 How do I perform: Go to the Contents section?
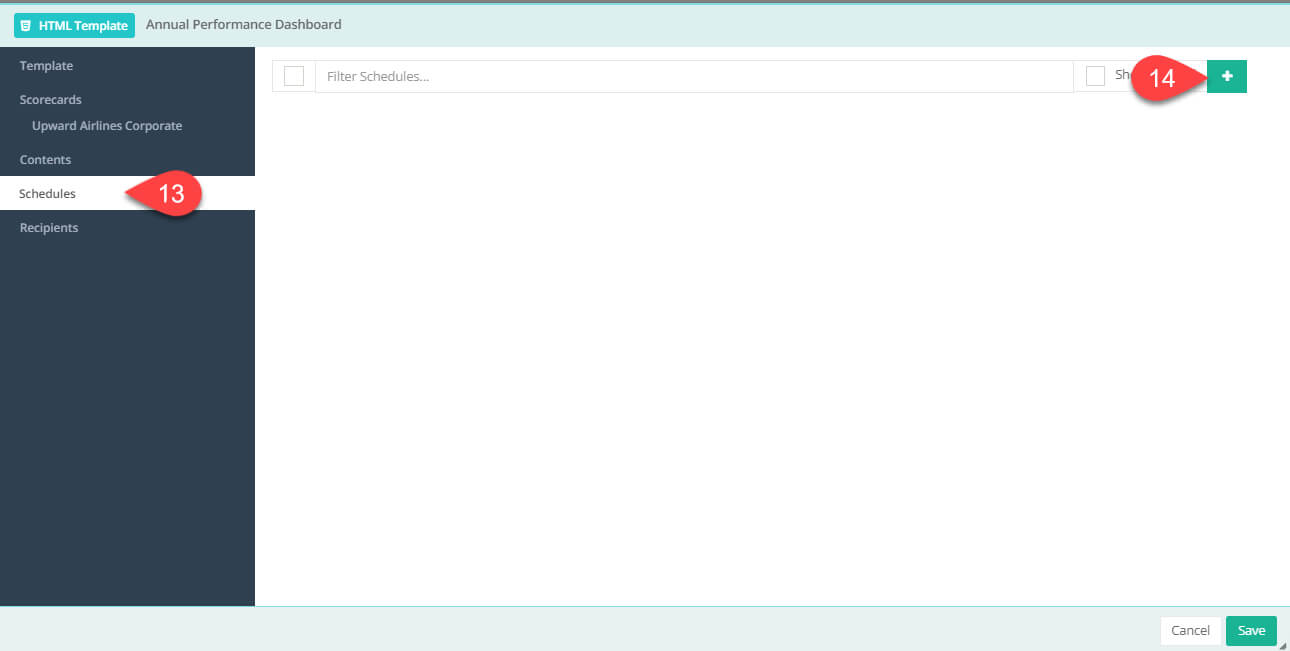(x=46, y=160)
